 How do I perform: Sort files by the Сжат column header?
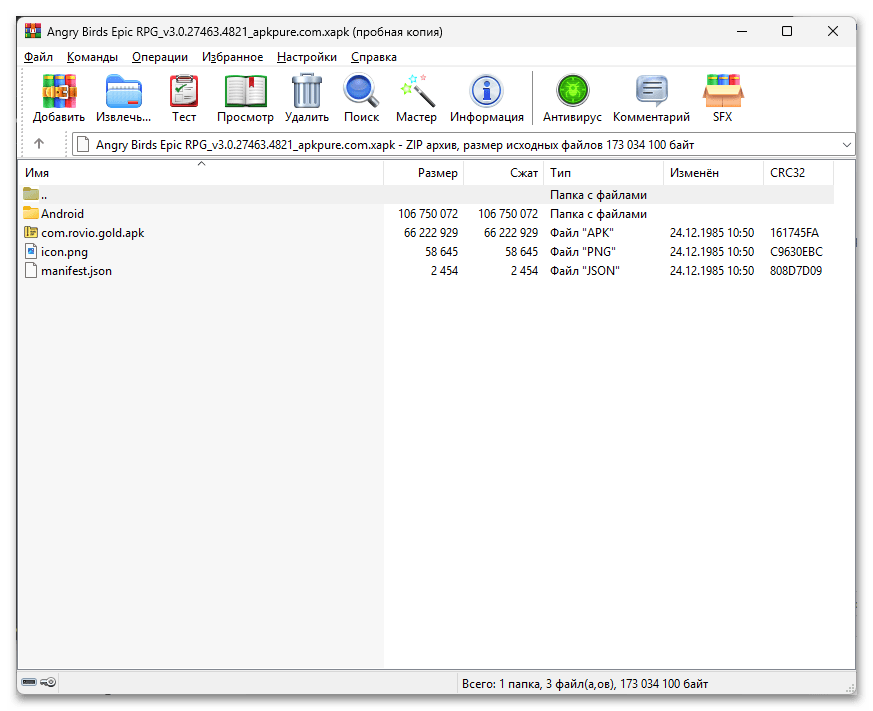pos(504,173)
